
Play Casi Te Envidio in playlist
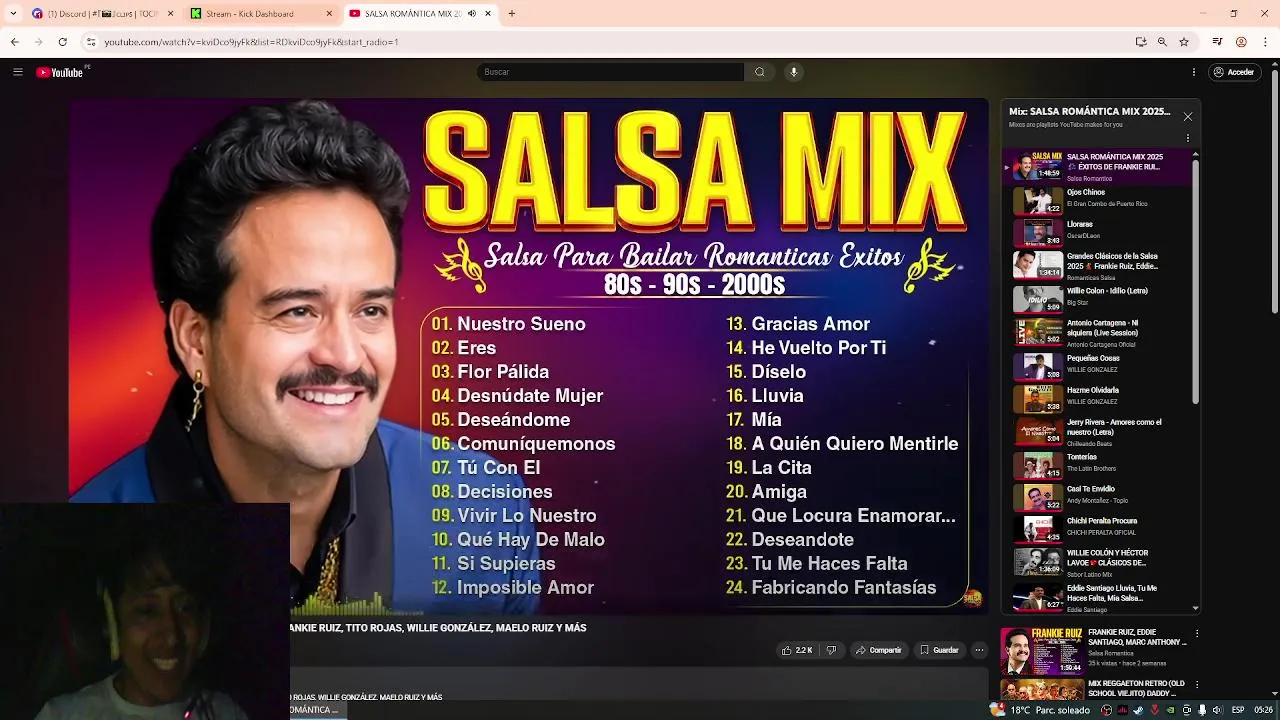pyautogui.click(x=1100, y=497)
